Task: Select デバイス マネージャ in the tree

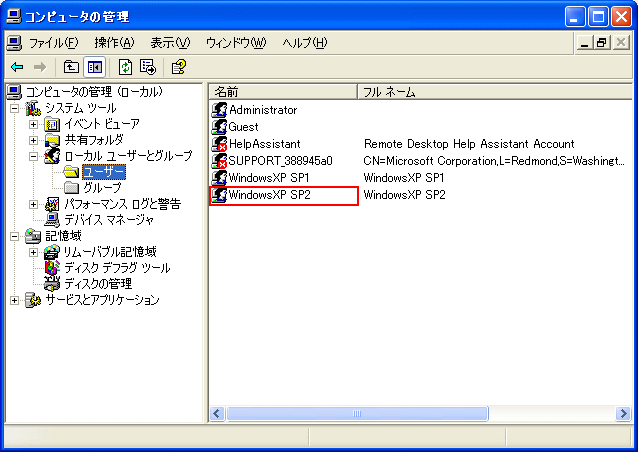Action: [x=109, y=220]
